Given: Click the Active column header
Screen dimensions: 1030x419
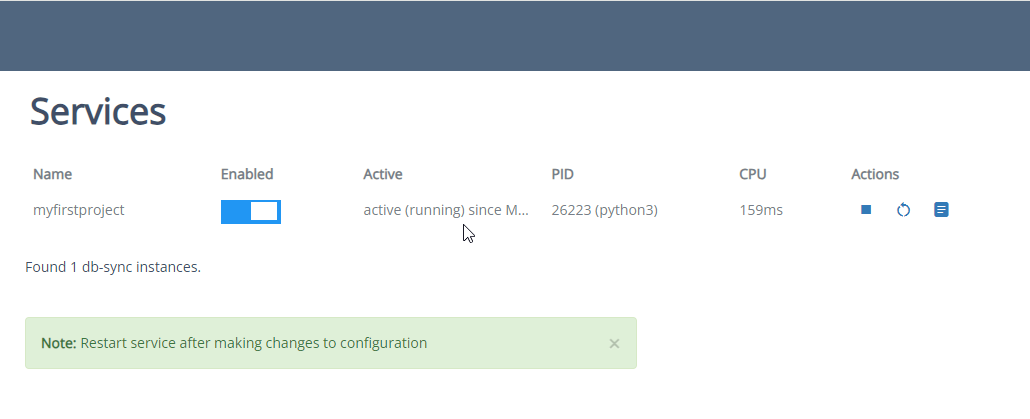Looking at the screenshot, I should tap(383, 174).
